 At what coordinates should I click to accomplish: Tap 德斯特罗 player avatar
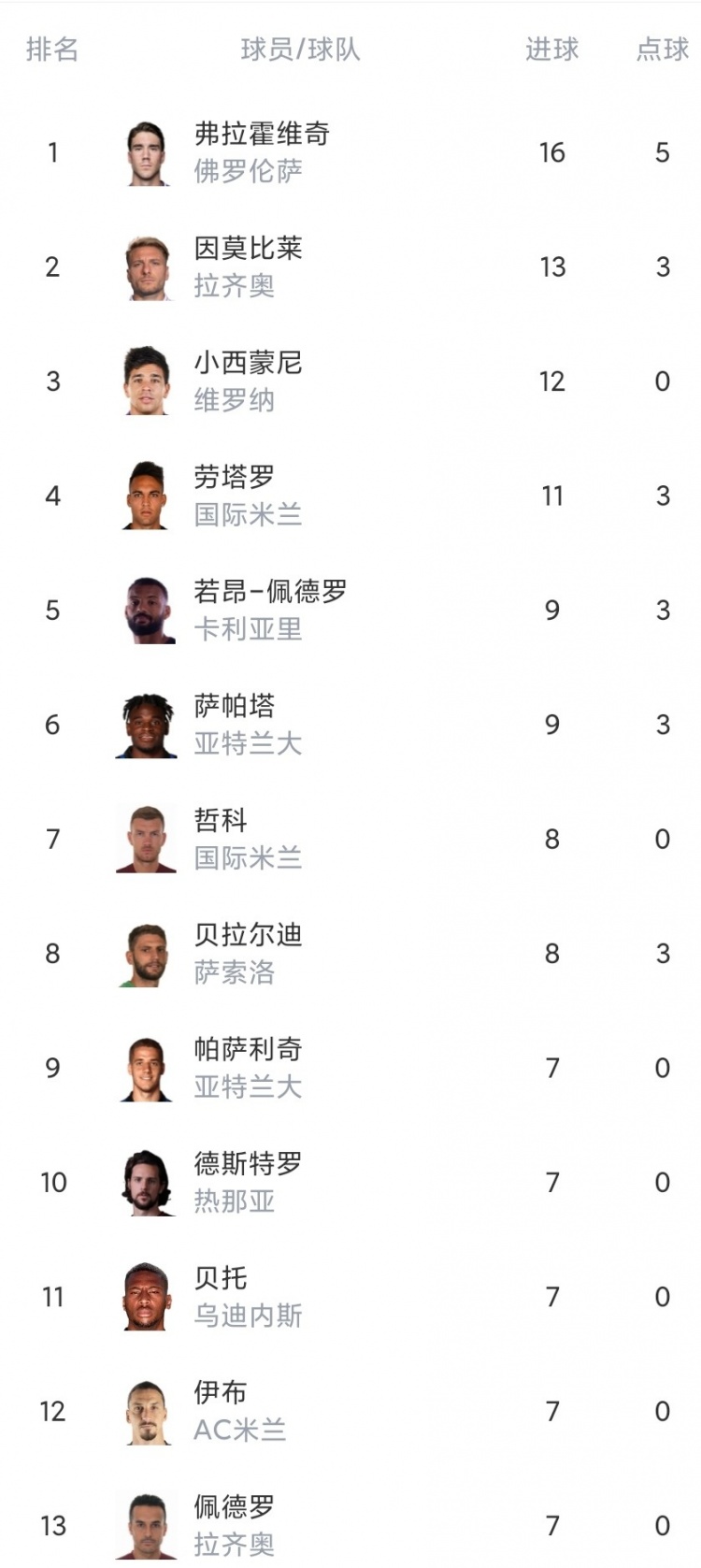(147, 1183)
